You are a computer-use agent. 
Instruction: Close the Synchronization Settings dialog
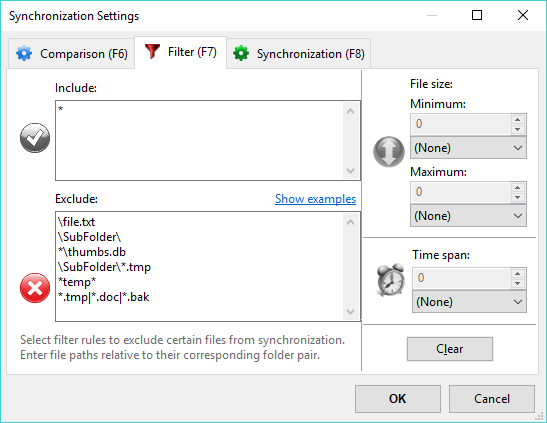523,15
